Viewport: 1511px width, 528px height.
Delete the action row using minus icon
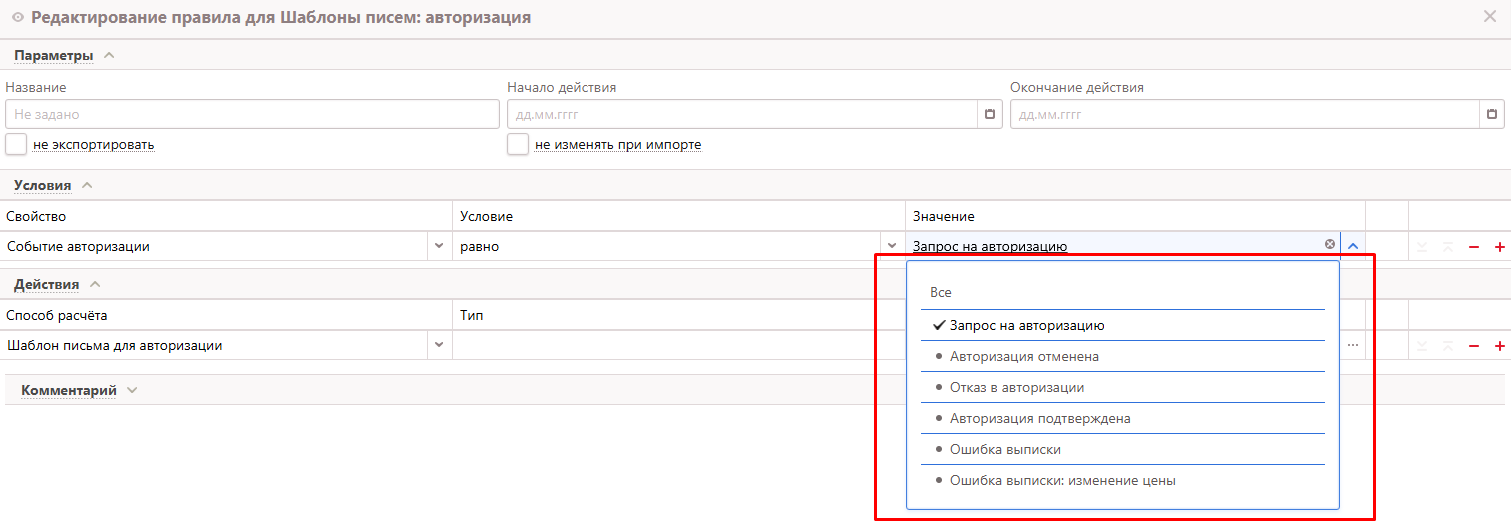tap(1474, 346)
